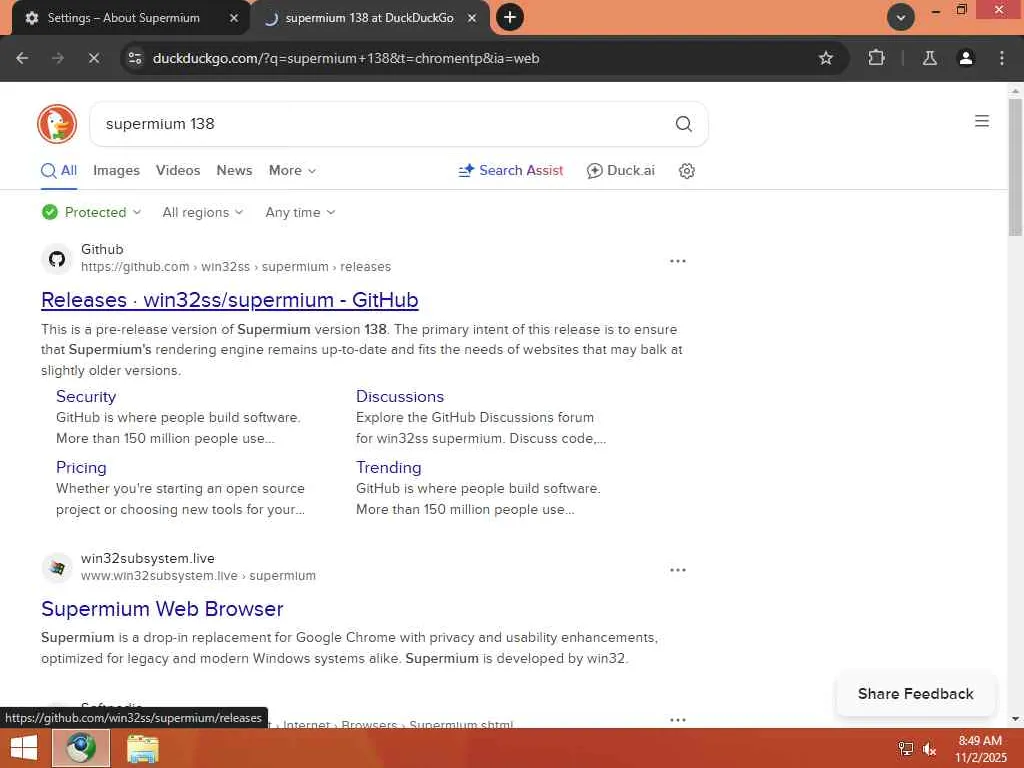Select the All results tab
This screenshot has width=1024, height=768.
click(59, 170)
